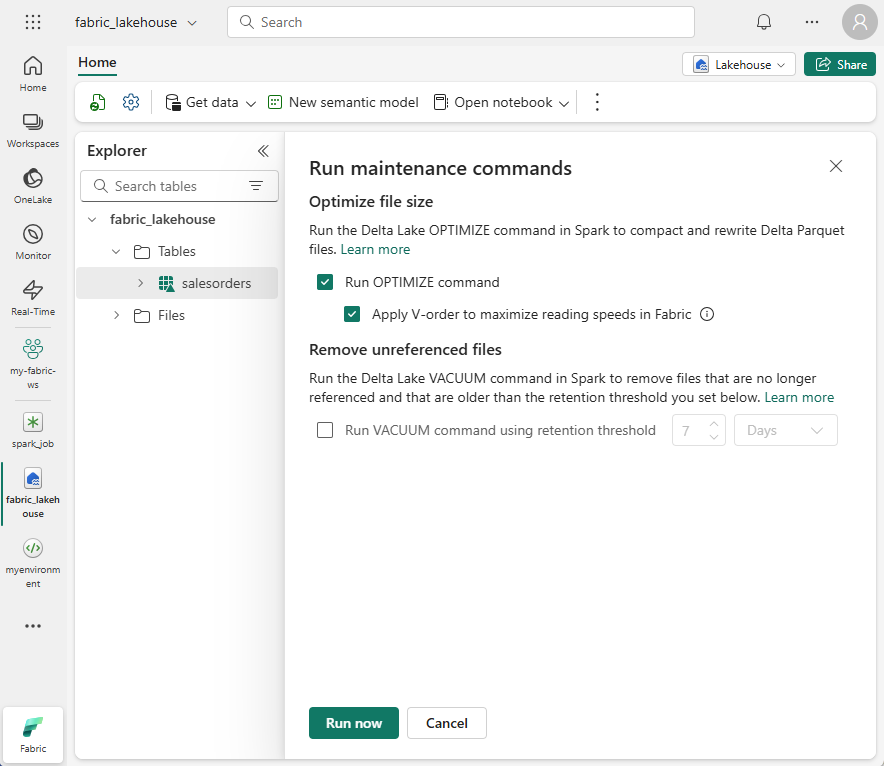Open Lakehouse mode switcher dropdown
Image resolution: width=884 pixels, height=766 pixels.
[x=739, y=64]
